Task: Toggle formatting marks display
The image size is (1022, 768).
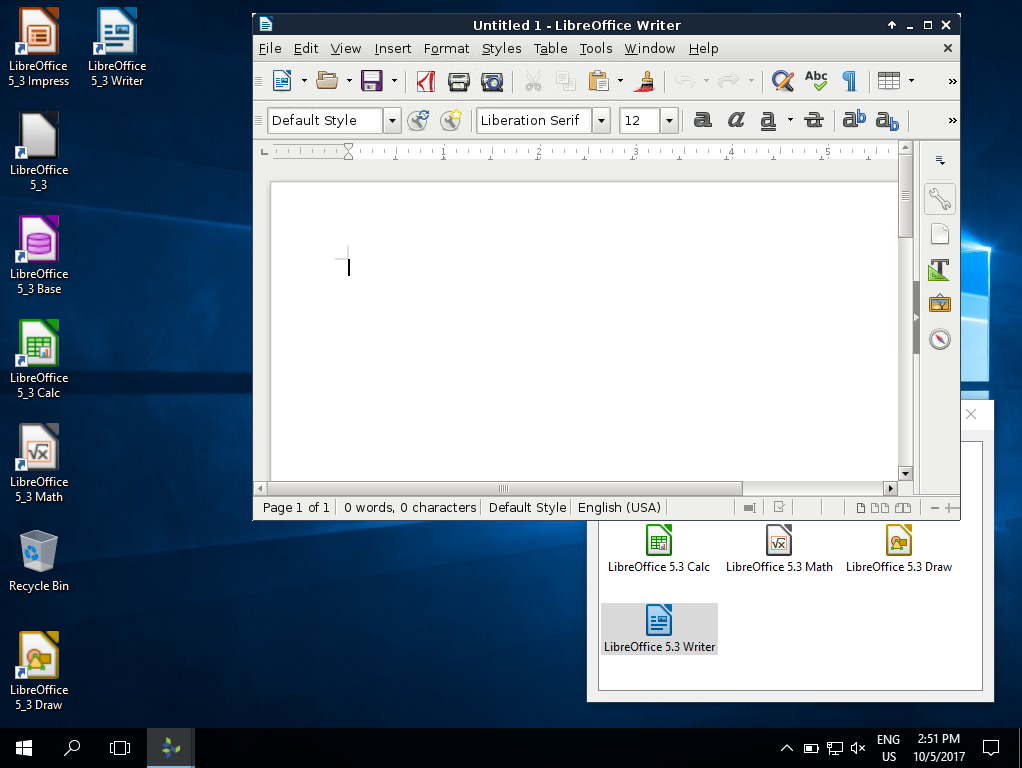Action: pos(849,82)
